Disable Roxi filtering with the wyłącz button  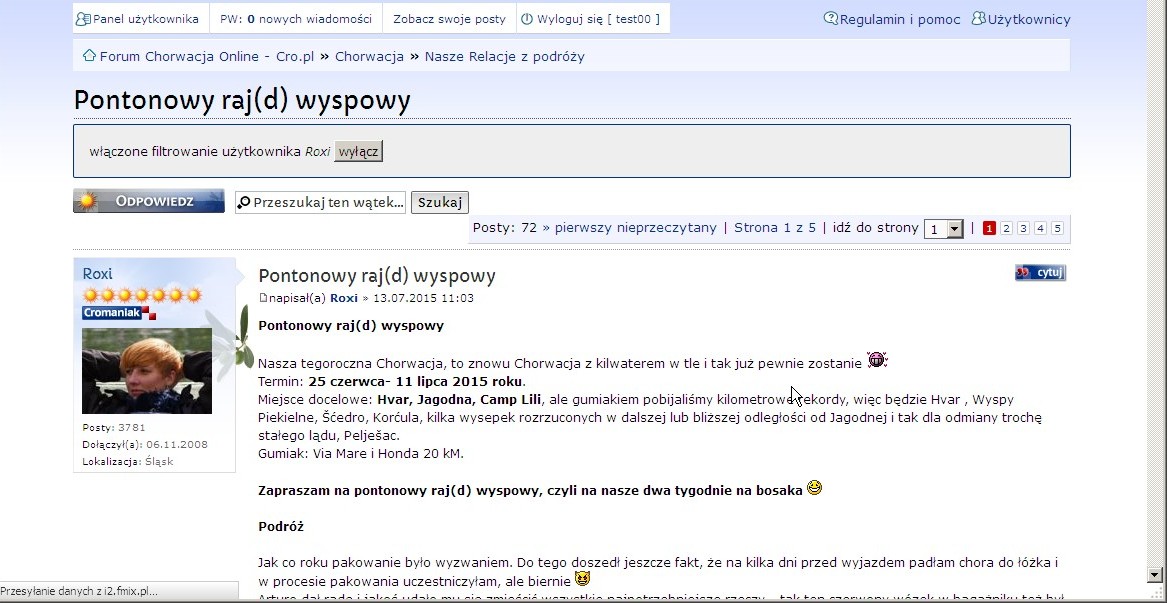(x=358, y=151)
